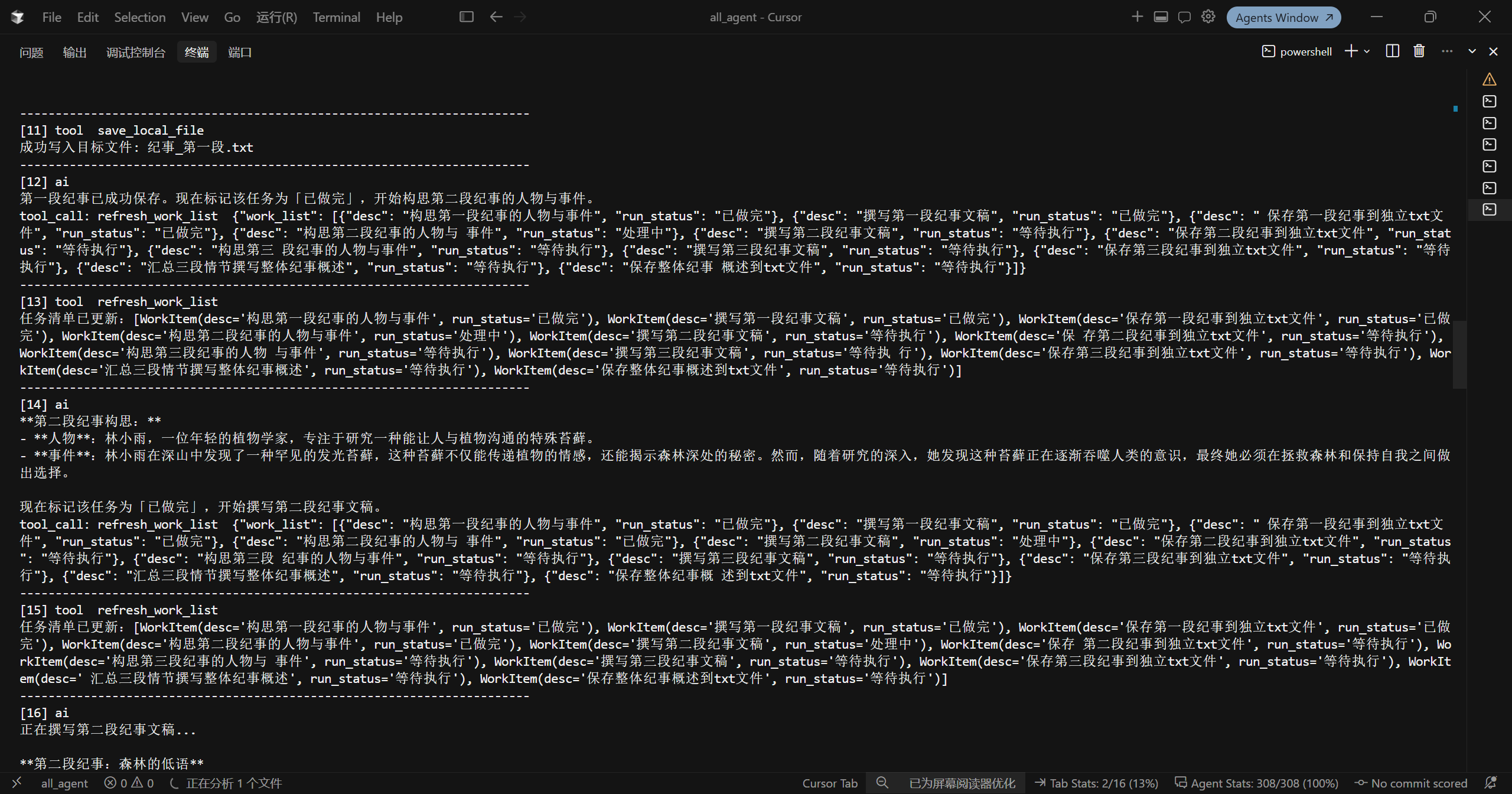Open errors and warnings count in status bar
The width and height of the screenshot is (1512, 794).
pos(129,783)
